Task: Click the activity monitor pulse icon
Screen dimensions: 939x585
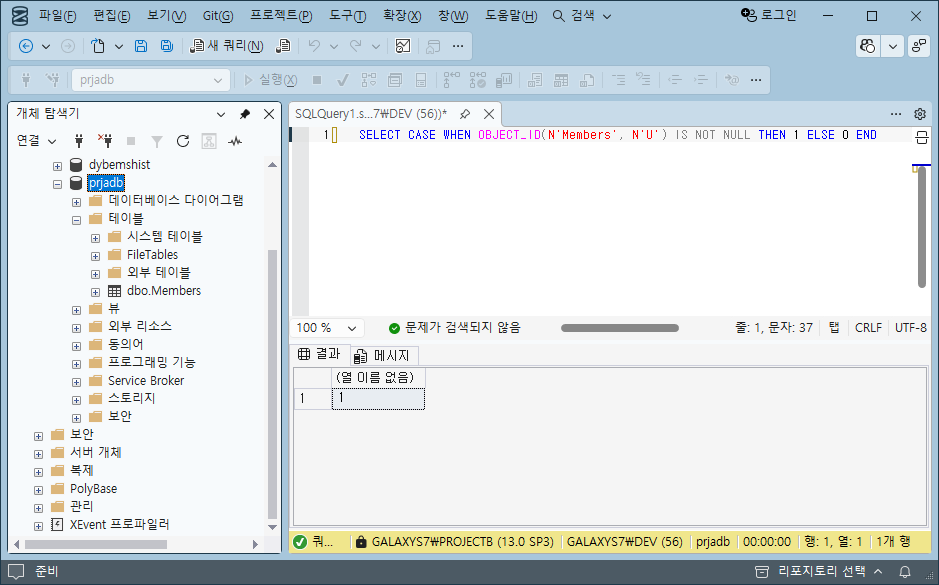Action: pos(235,141)
